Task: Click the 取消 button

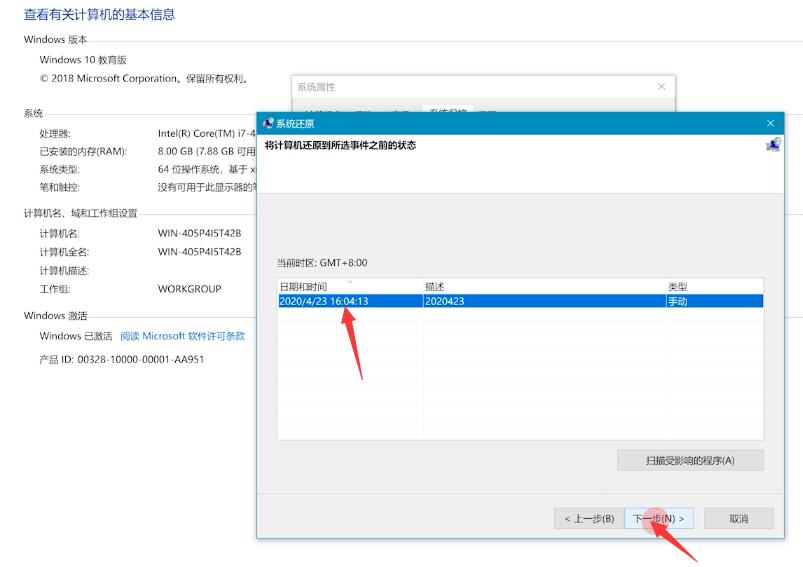Action: (738, 518)
